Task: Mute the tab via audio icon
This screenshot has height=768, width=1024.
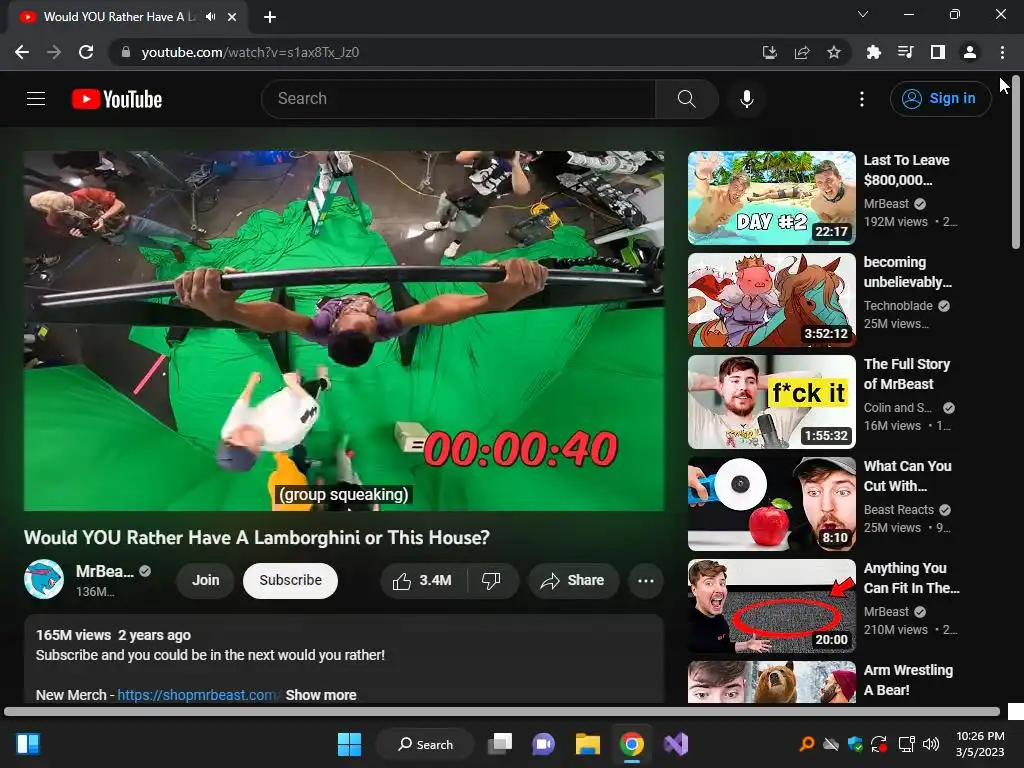Action: tap(210, 17)
